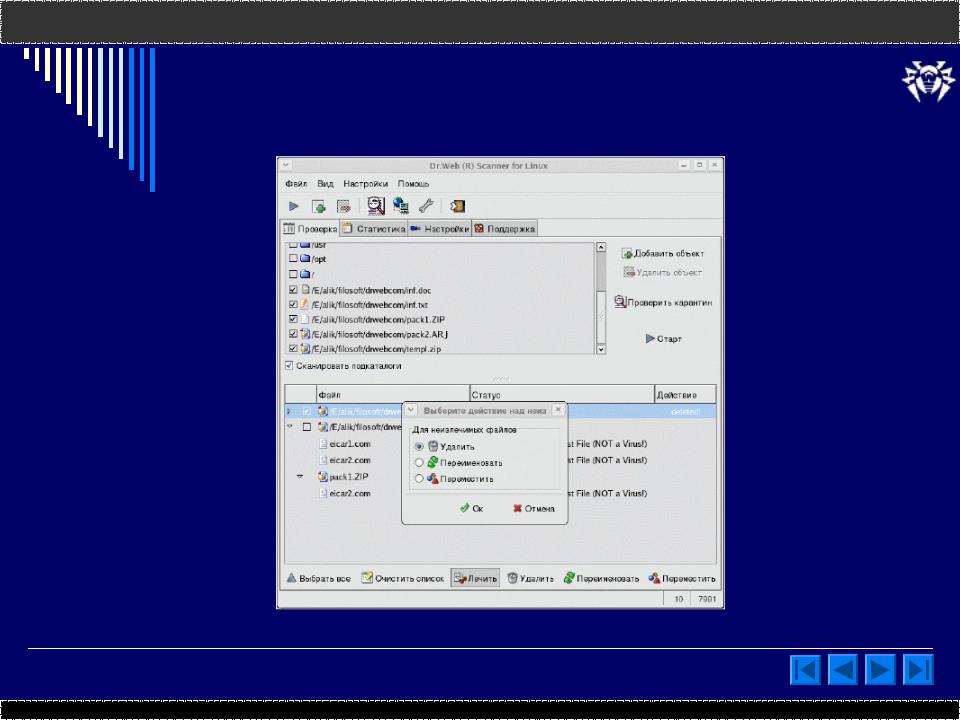Go to the first slide with the navigation icon
Viewport: 960px width, 720px height.
tap(805, 669)
